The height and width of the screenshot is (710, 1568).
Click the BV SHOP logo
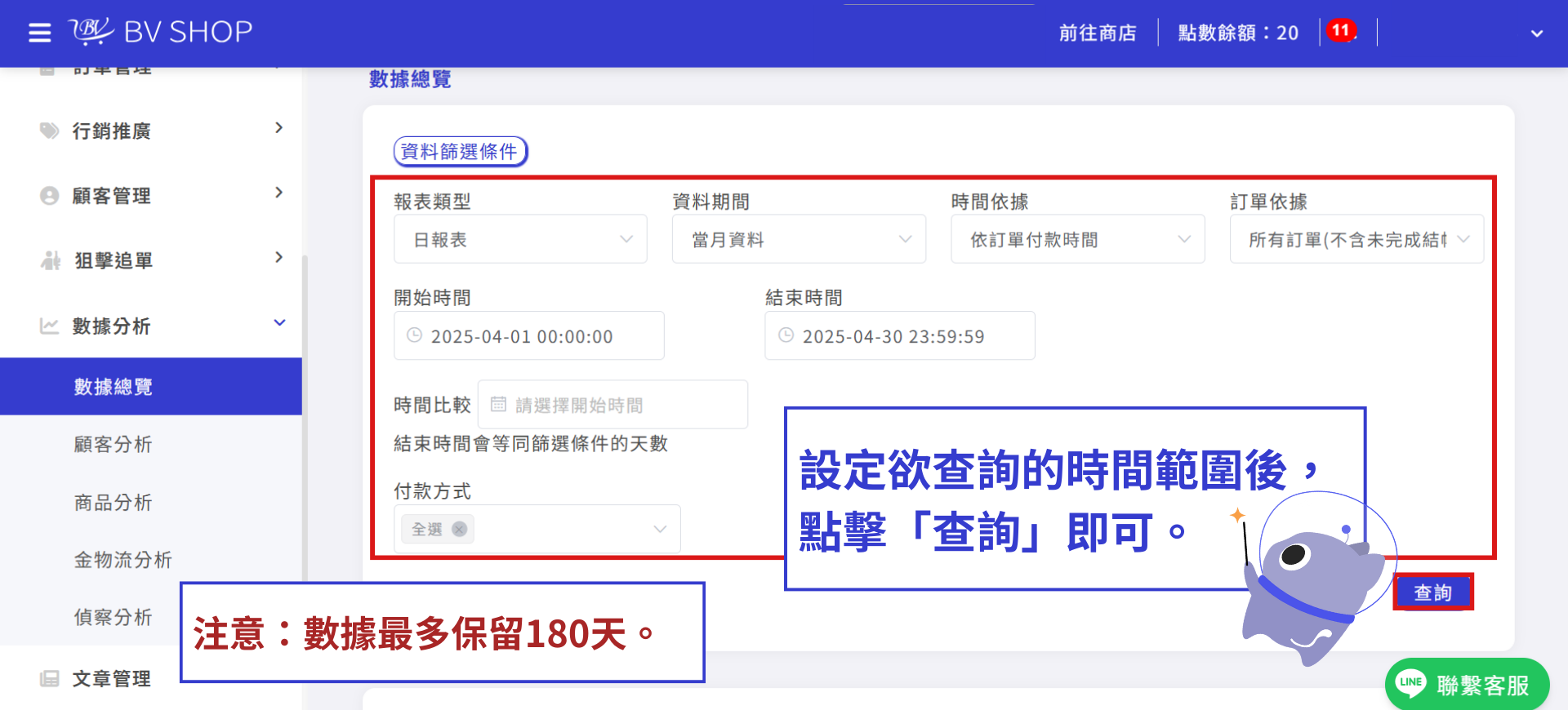pos(161,32)
